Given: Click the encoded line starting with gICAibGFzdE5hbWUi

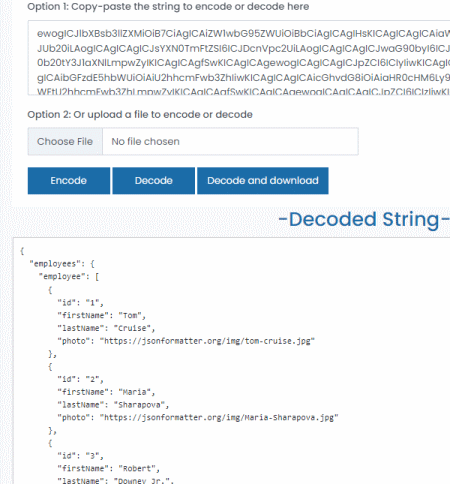Looking at the screenshot, I should click(x=243, y=78).
